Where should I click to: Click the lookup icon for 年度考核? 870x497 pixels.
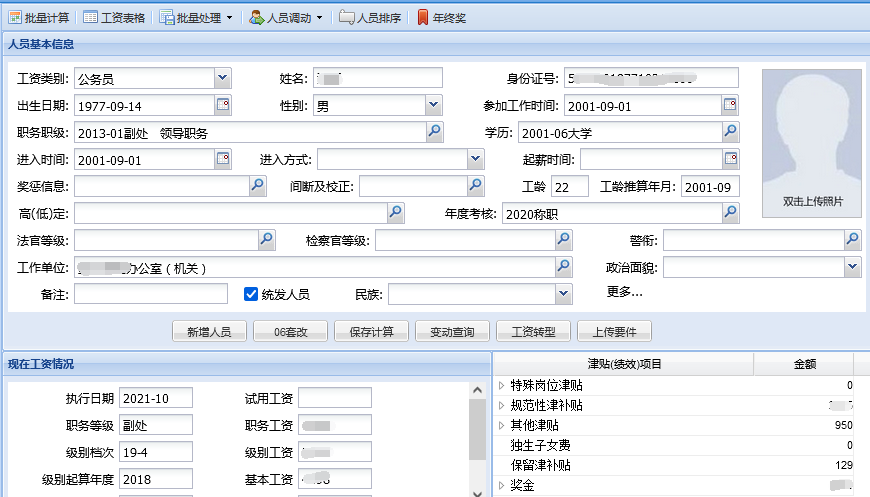pos(730,212)
